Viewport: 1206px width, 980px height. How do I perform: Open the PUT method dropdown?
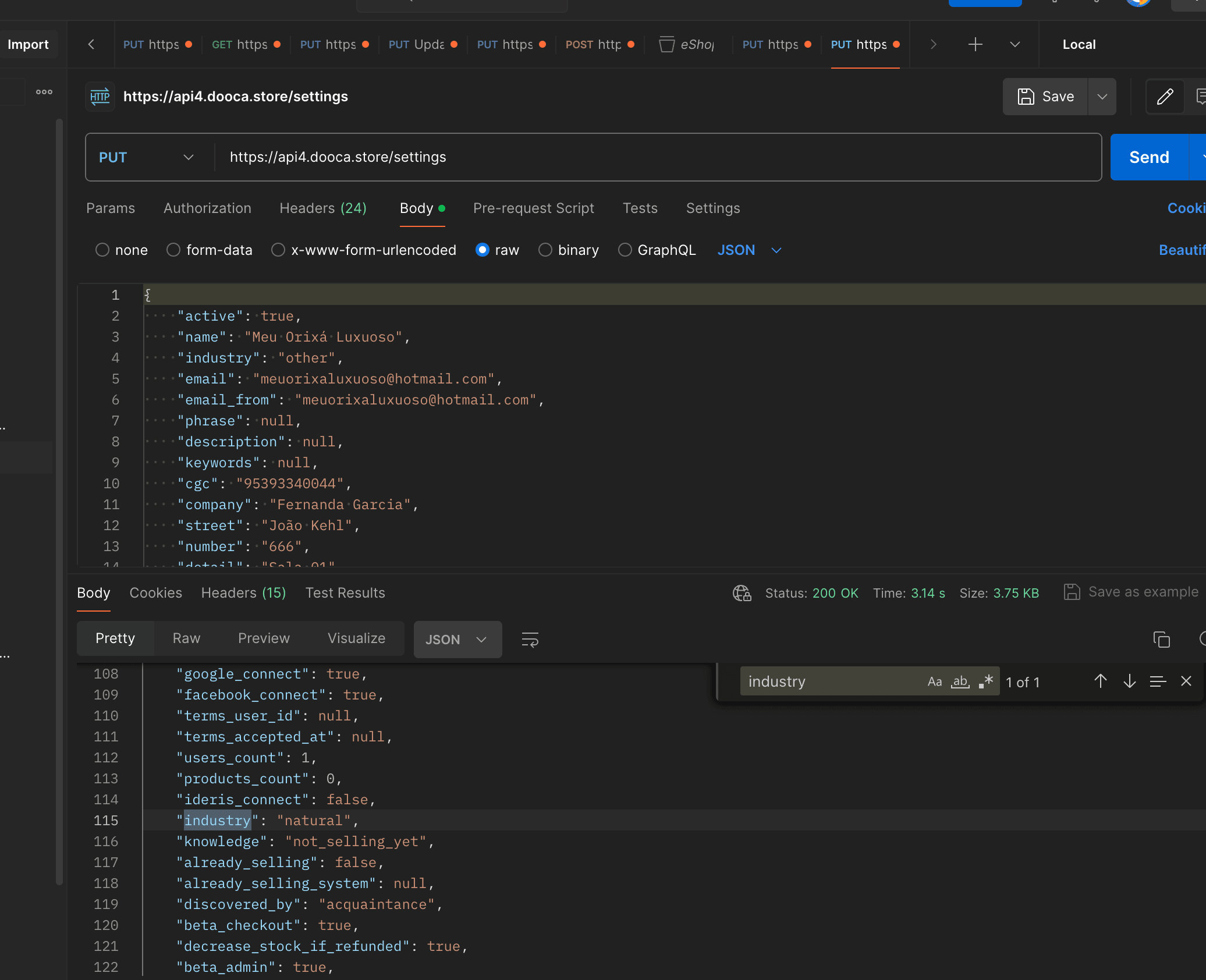[147, 158]
